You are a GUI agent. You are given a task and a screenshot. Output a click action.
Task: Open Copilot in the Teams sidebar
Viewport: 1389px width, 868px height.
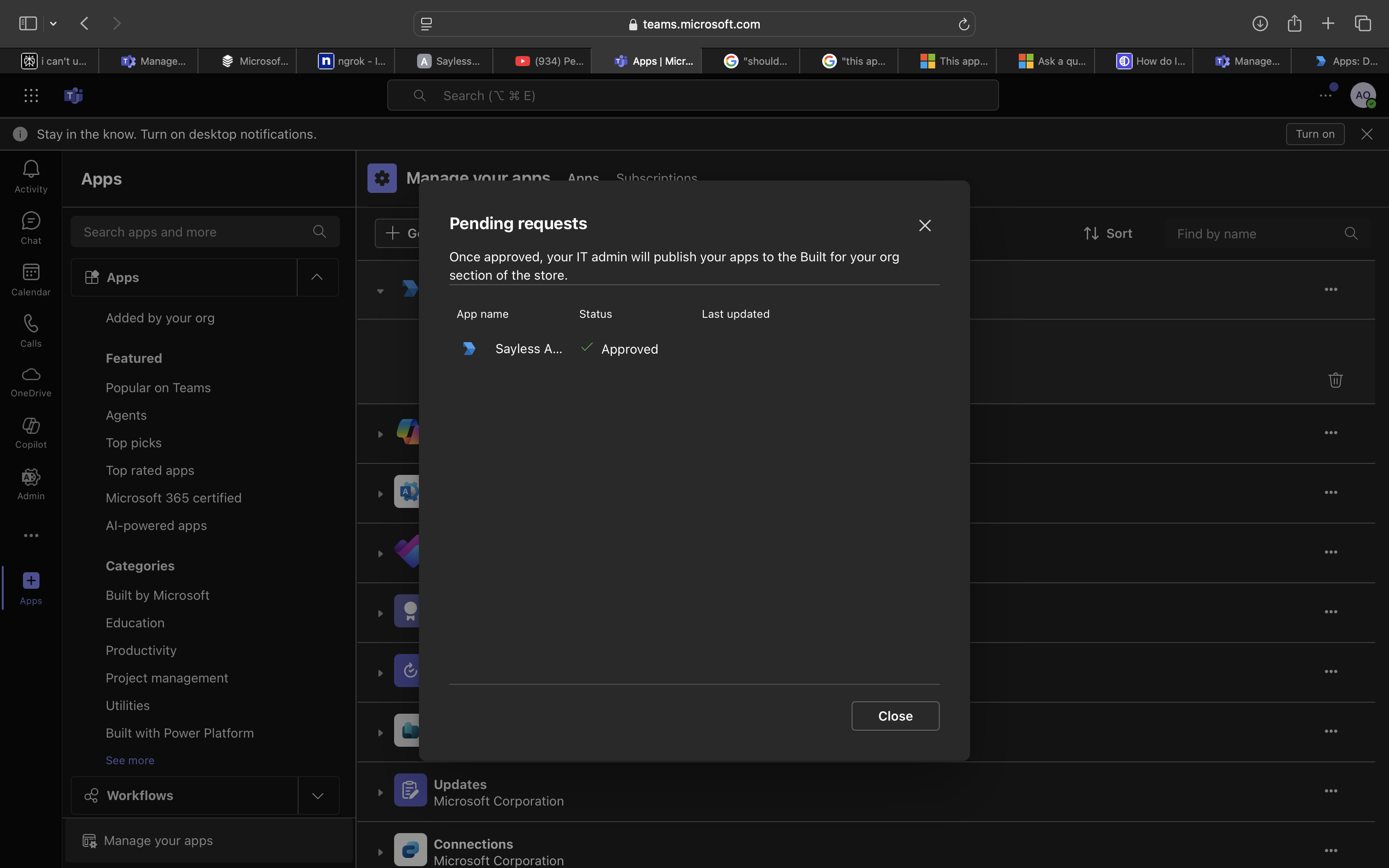(31, 433)
